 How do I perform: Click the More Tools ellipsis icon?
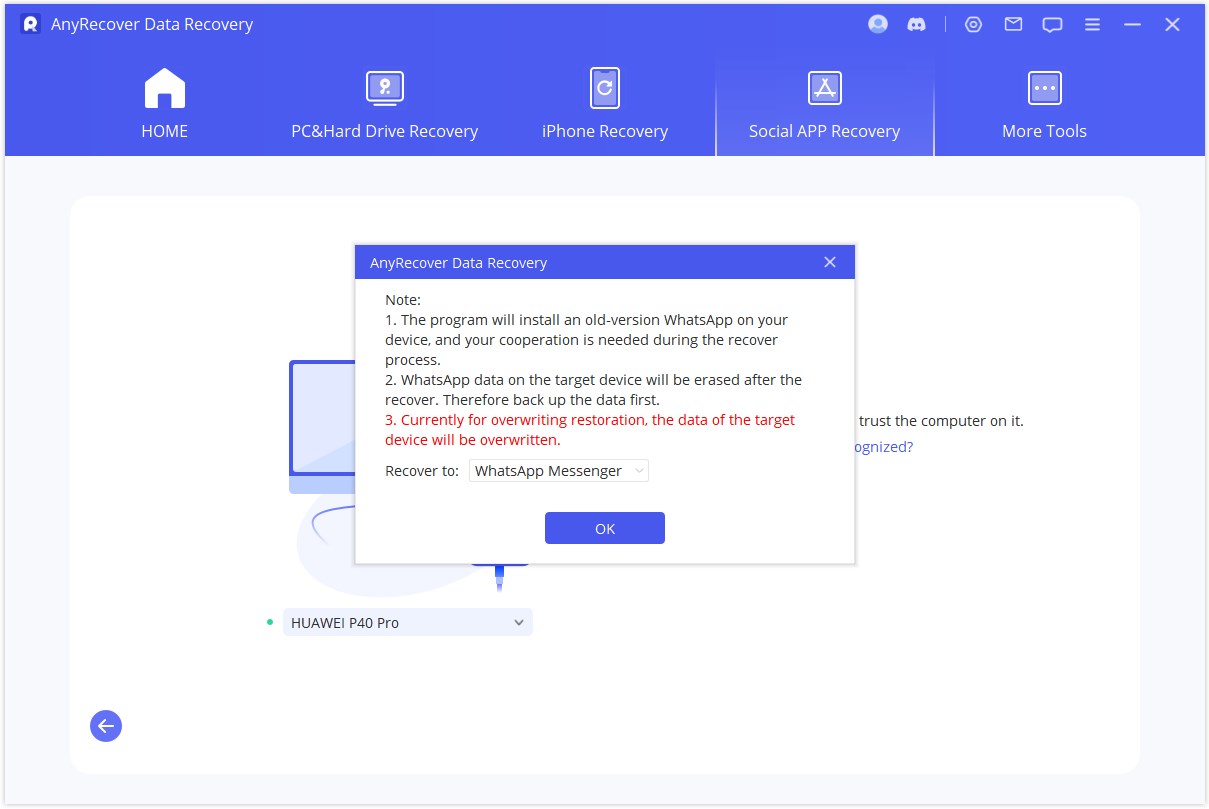[1044, 88]
